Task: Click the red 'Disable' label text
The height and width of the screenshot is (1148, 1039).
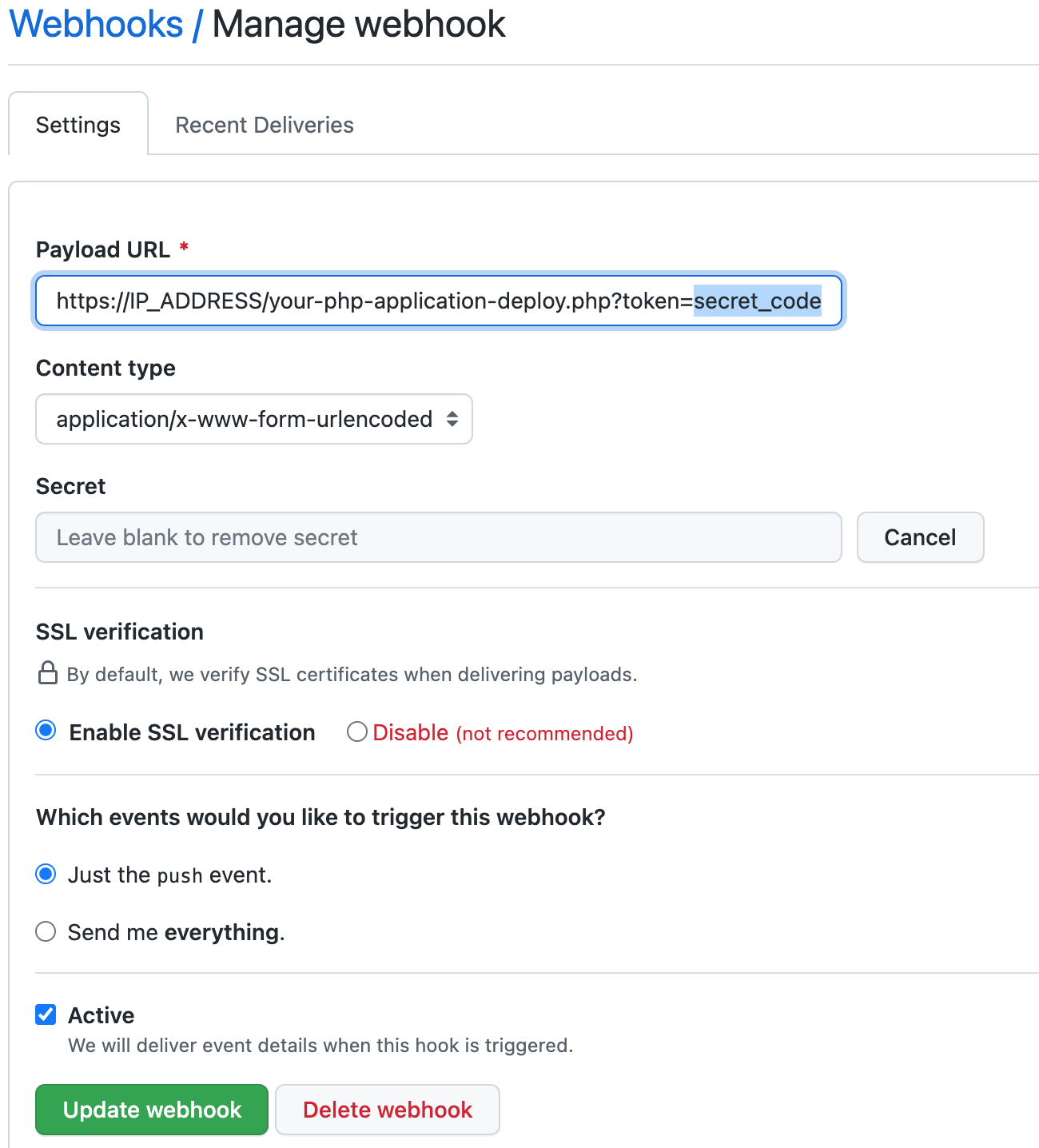Action: tap(411, 732)
